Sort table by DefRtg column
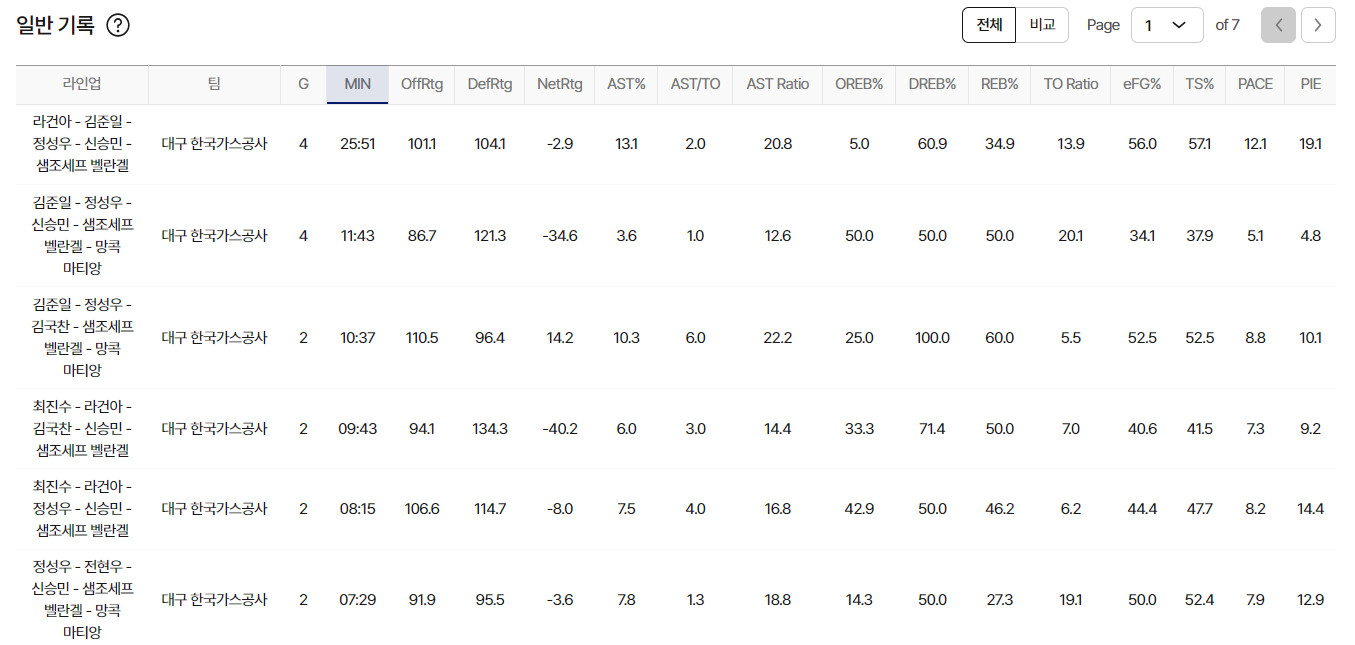 click(x=489, y=85)
